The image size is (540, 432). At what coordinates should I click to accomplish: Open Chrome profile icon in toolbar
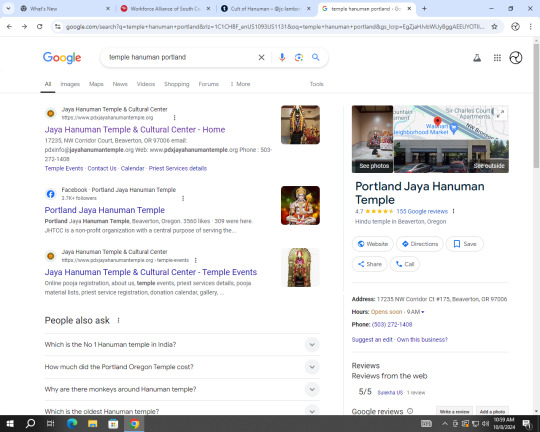pyautogui.click(x=515, y=27)
